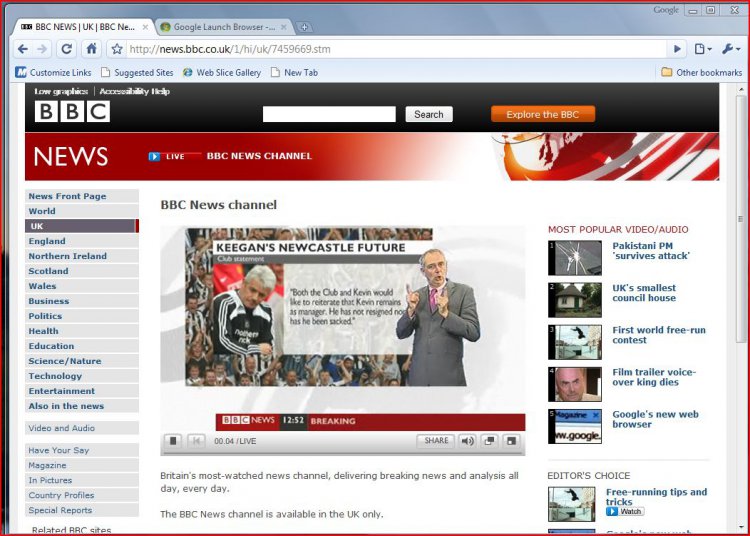The height and width of the screenshot is (536, 750).
Task: Select the UK section in sidebar
Action: [x=82, y=226]
